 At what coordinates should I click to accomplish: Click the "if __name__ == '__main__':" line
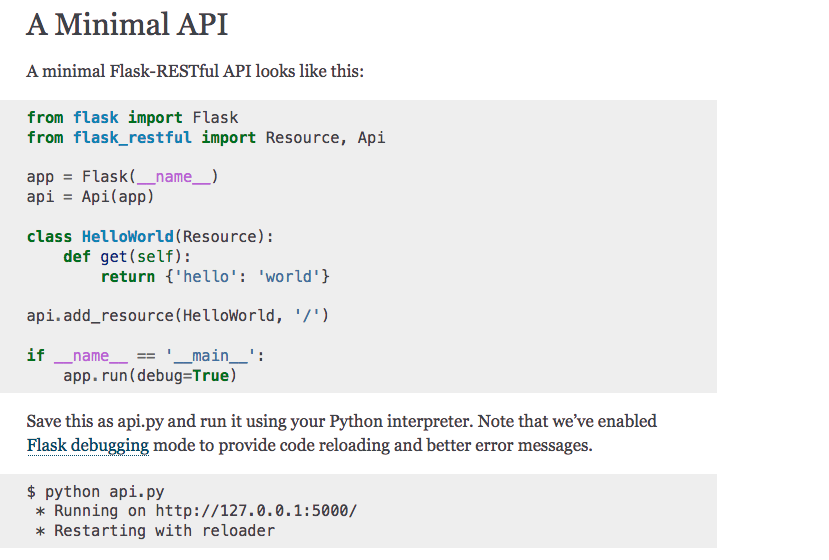[x=145, y=356]
